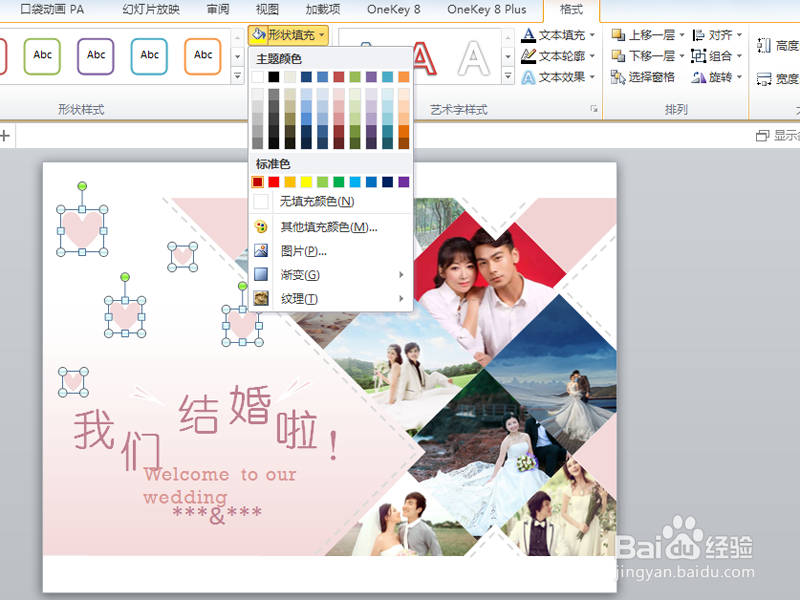The image size is (800, 600).
Task: Open 组合 group dropdown
Action: (x=717, y=56)
